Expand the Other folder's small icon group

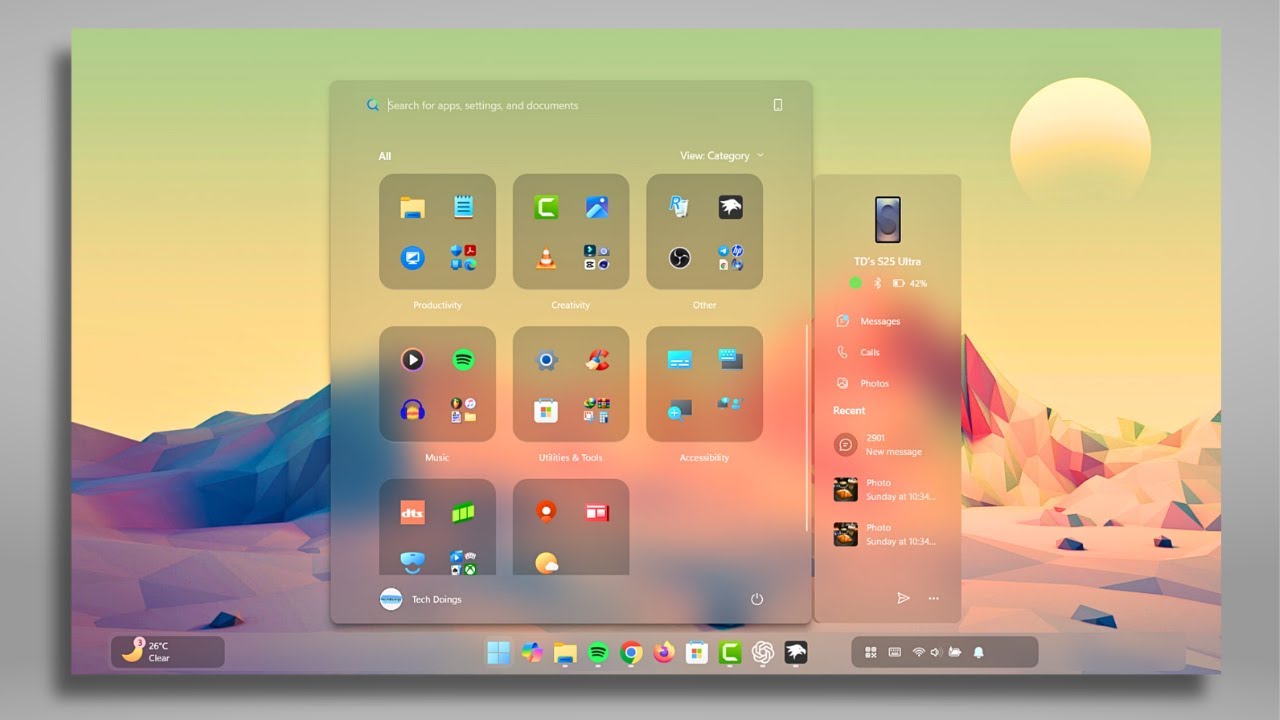pyautogui.click(x=731, y=258)
